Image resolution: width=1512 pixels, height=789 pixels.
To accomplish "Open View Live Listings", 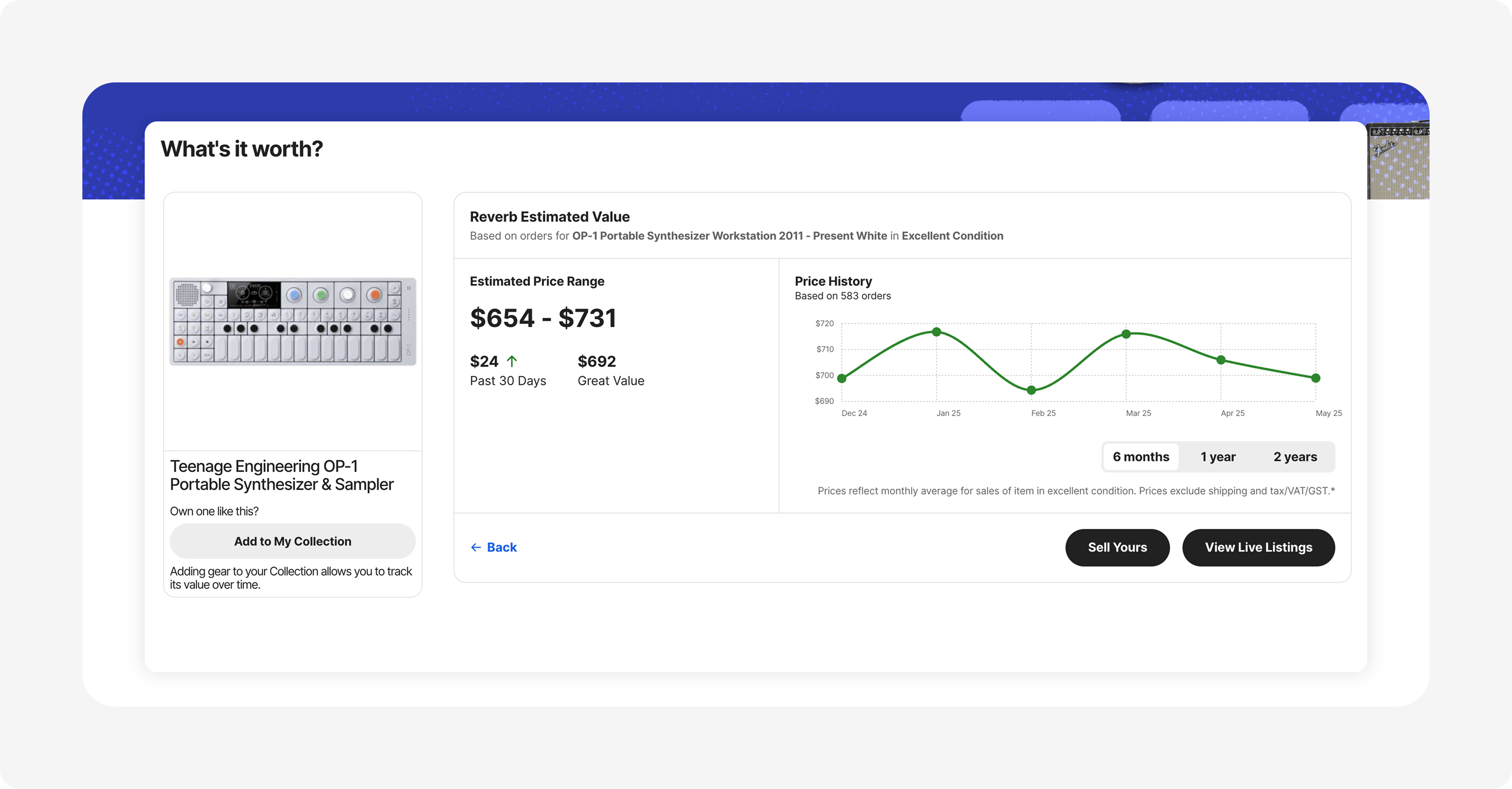I will pyautogui.click(x=1258, y=547).
